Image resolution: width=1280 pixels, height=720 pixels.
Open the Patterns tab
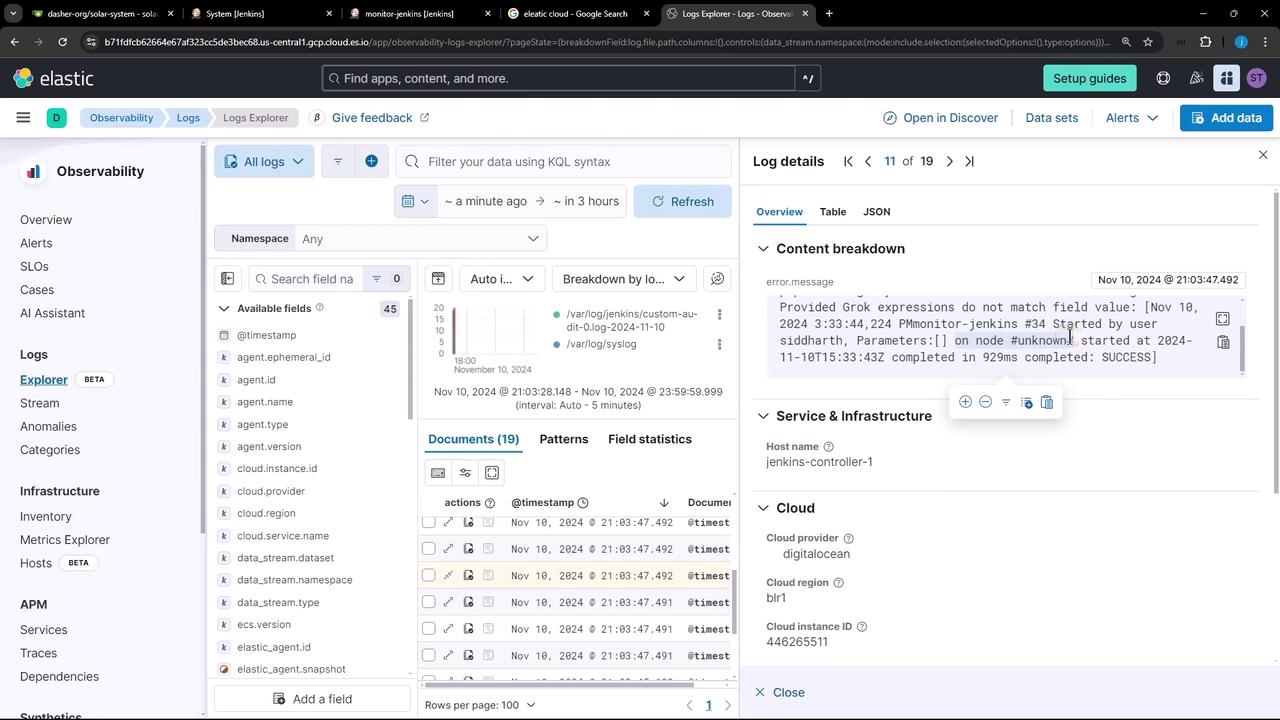pos(563,439)
